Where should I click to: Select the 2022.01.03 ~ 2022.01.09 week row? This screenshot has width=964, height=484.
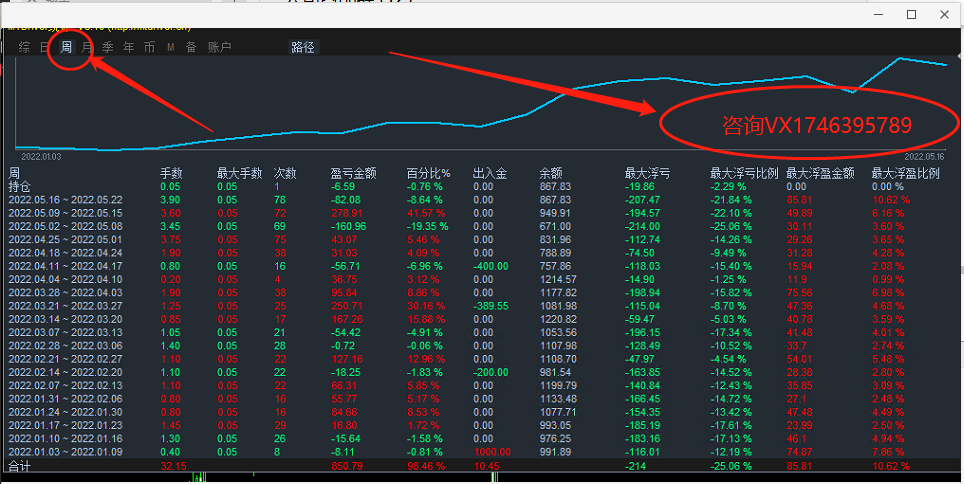[x=65, y=452]
